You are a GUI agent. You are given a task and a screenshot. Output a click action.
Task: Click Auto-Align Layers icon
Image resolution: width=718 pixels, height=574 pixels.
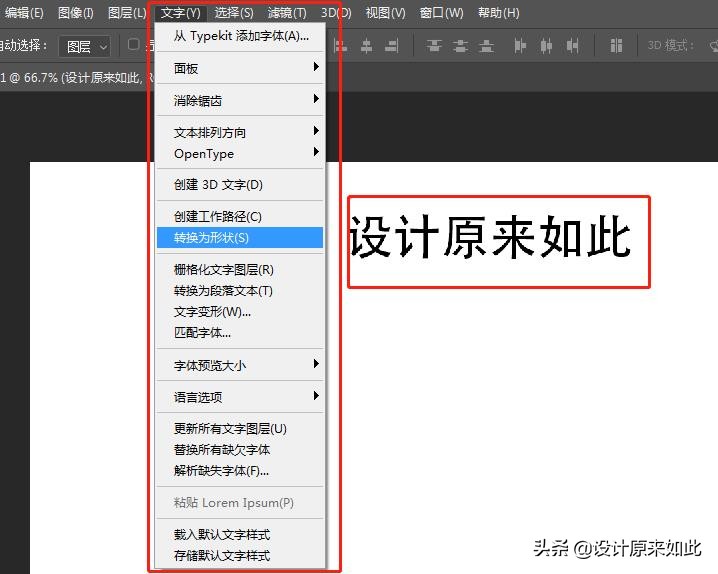616,46
